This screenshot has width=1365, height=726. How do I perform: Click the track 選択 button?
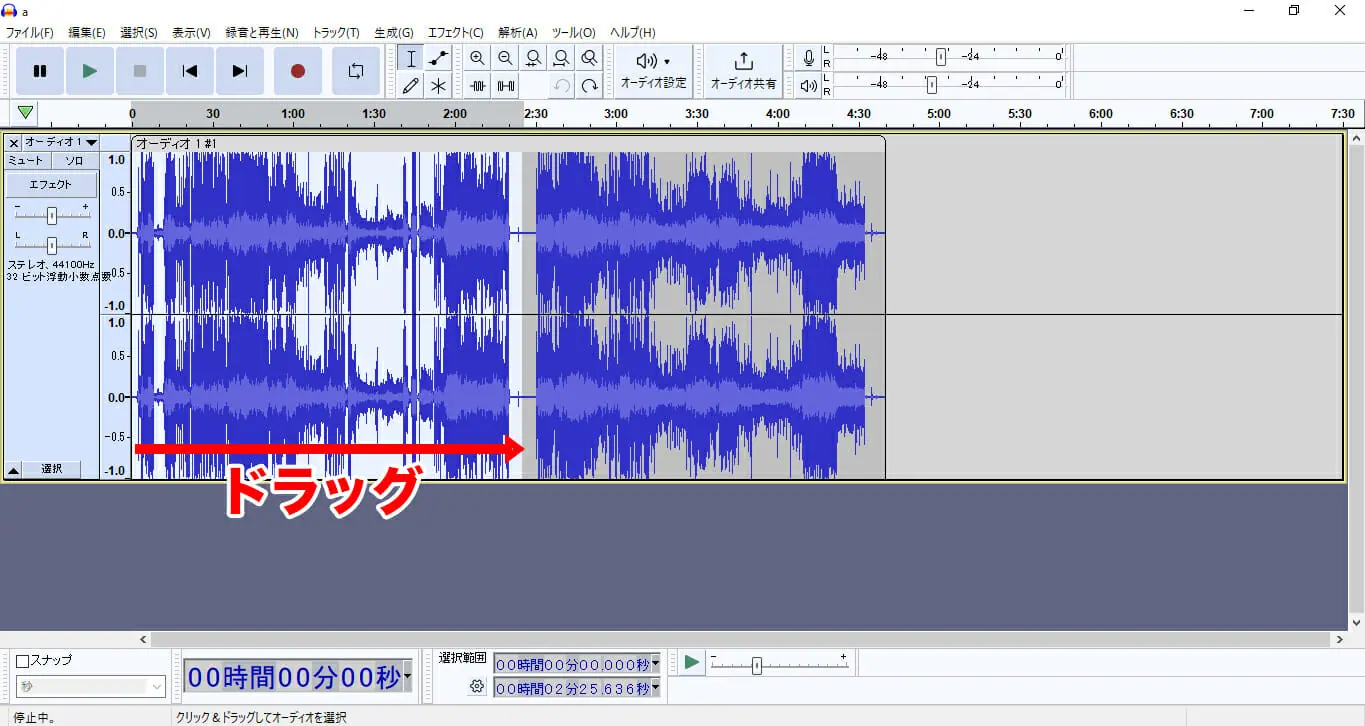point(52,469)
